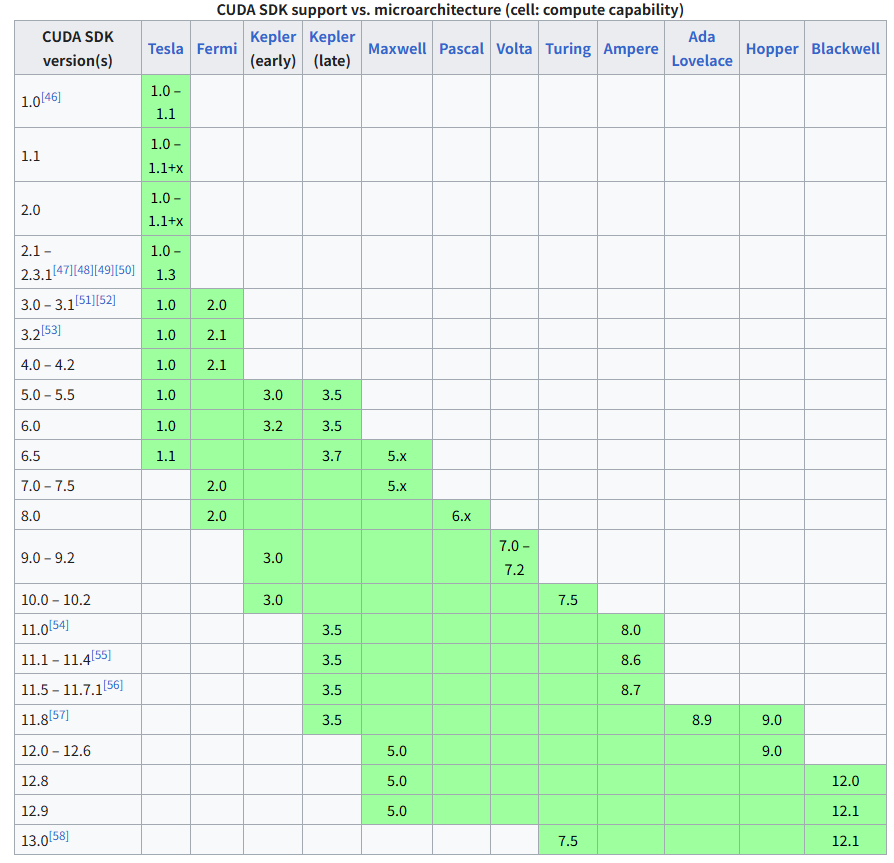
Task: Select the '9.0' Hopper cell in row 11.8
Action: coord(772,719)
